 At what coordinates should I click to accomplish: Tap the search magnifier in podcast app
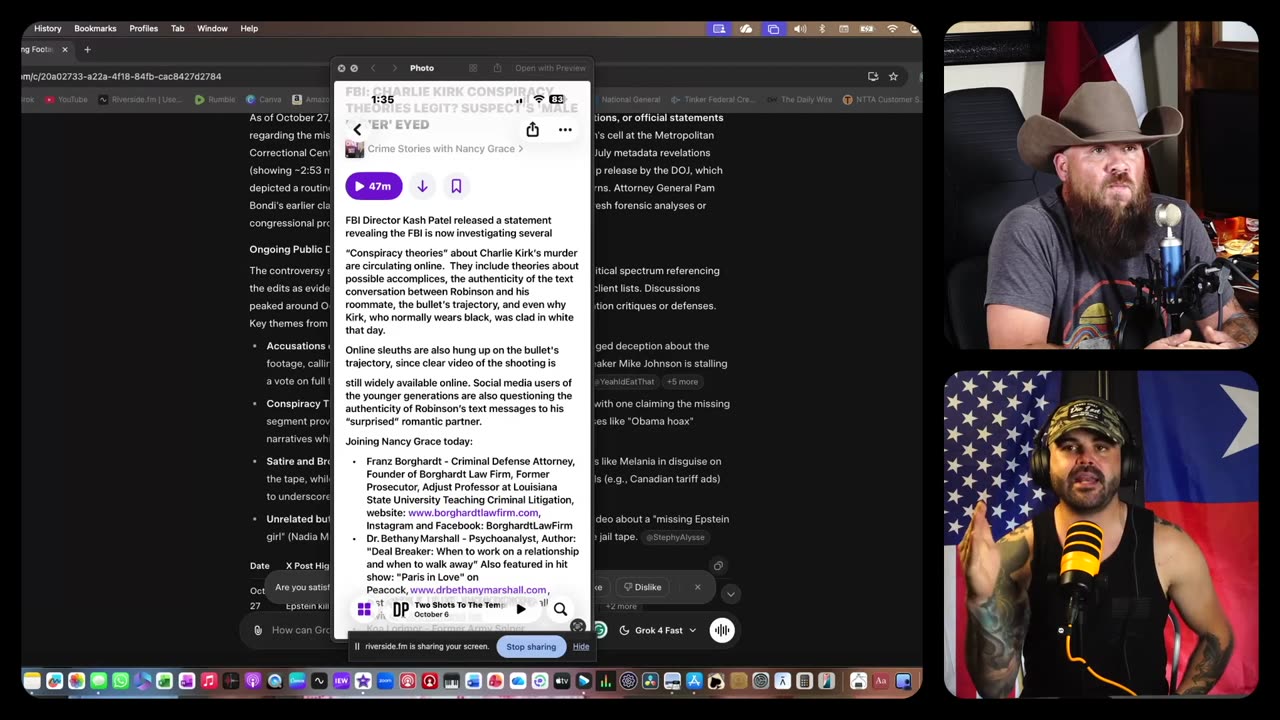(560, 609)
